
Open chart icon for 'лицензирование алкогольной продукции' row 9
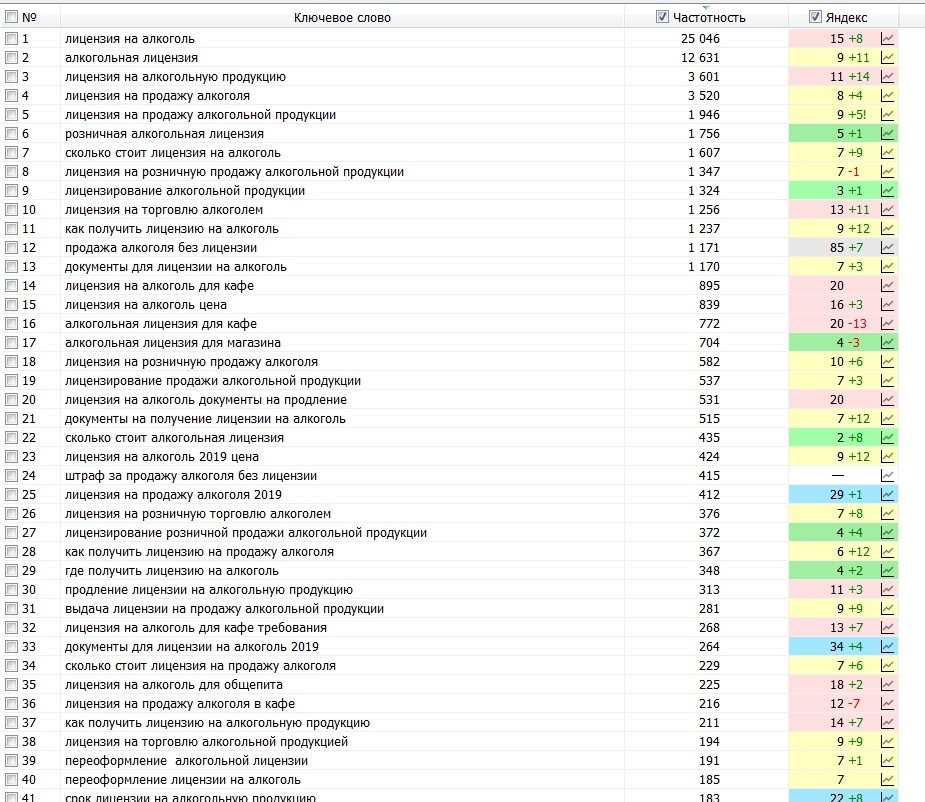point(887,191)
